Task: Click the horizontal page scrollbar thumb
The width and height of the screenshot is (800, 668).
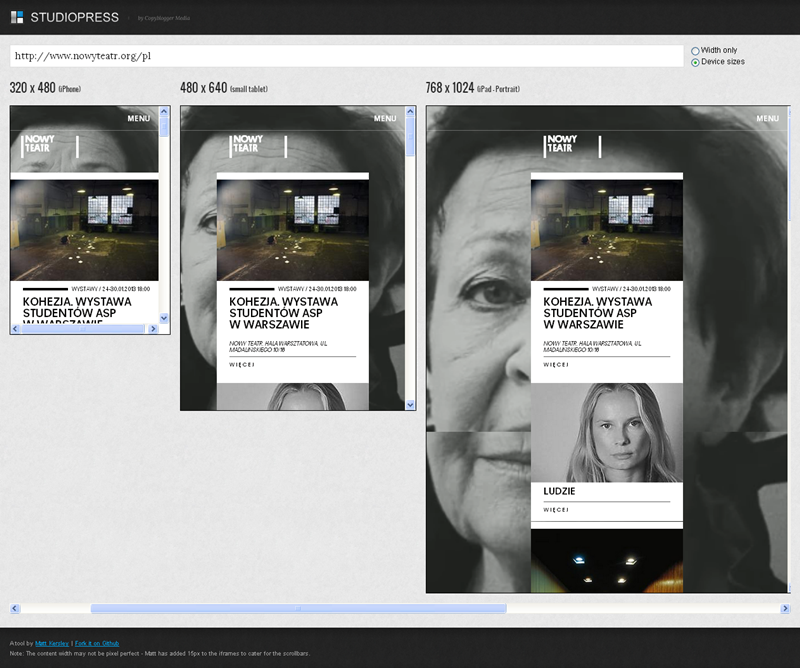Action: click(x=298, y=608)
